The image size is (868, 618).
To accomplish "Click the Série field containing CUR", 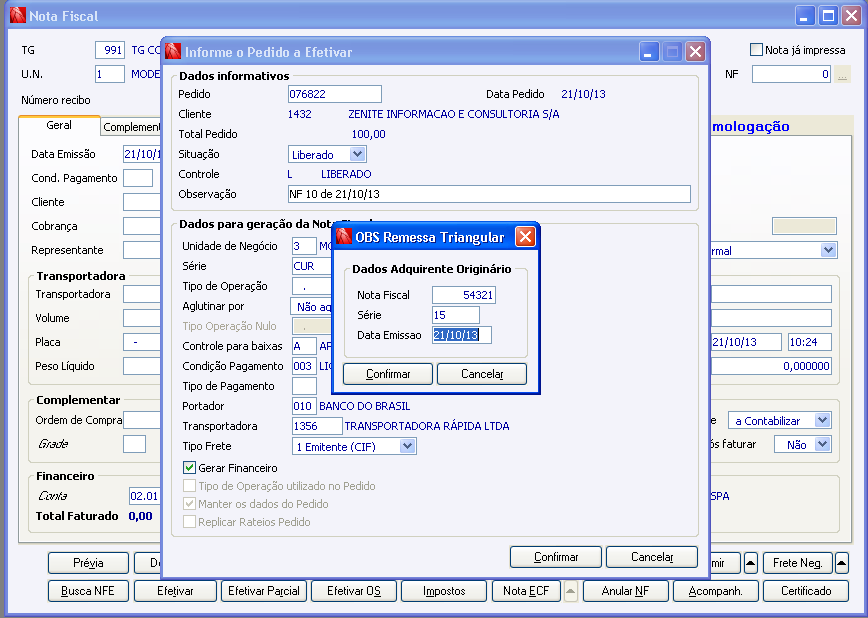I will [x=312, y=266].
